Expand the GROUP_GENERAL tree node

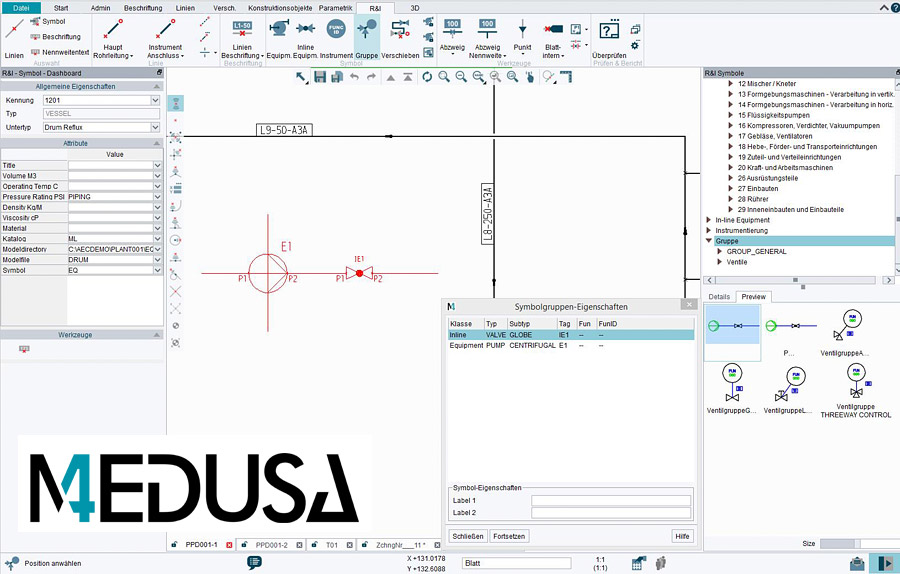tap(720, 251)
